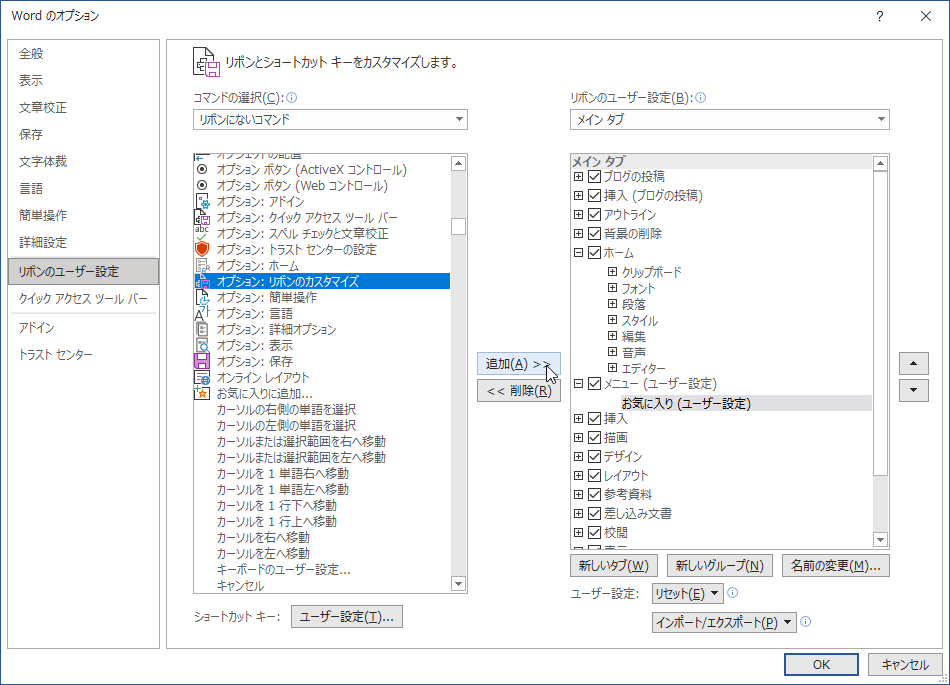
Task: Open the 保存 options category
Action: 84,134
